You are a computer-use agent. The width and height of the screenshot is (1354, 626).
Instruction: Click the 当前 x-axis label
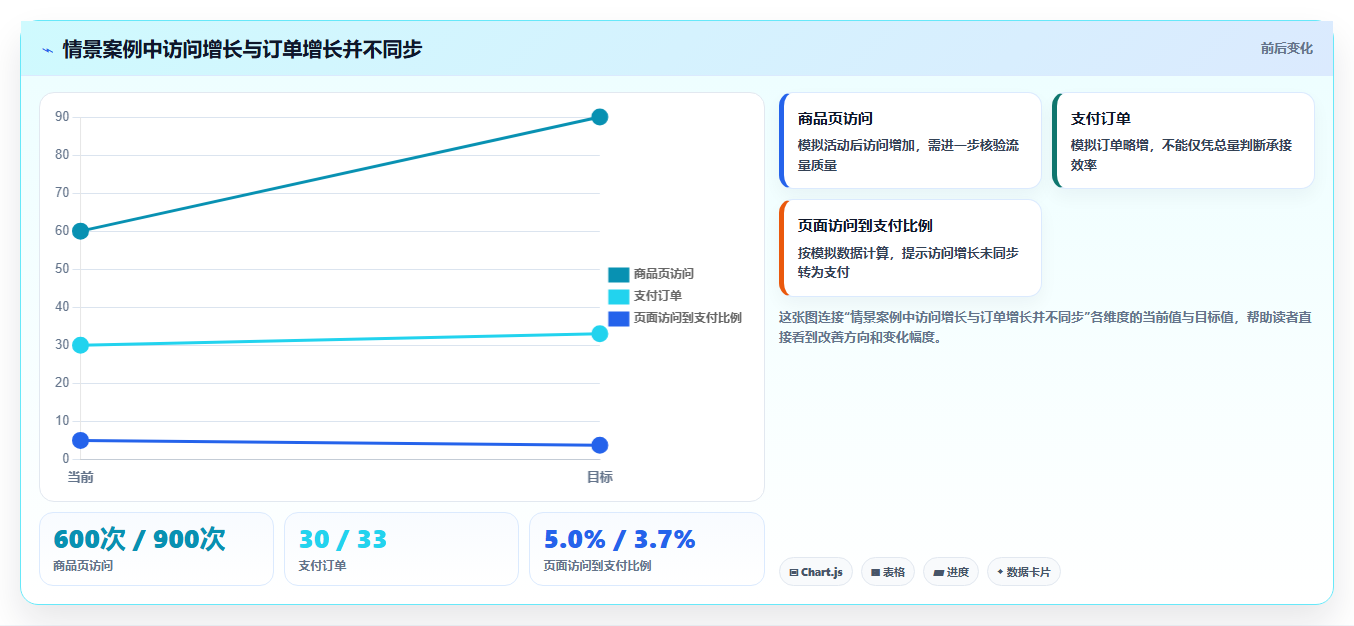tap(81, 477)
